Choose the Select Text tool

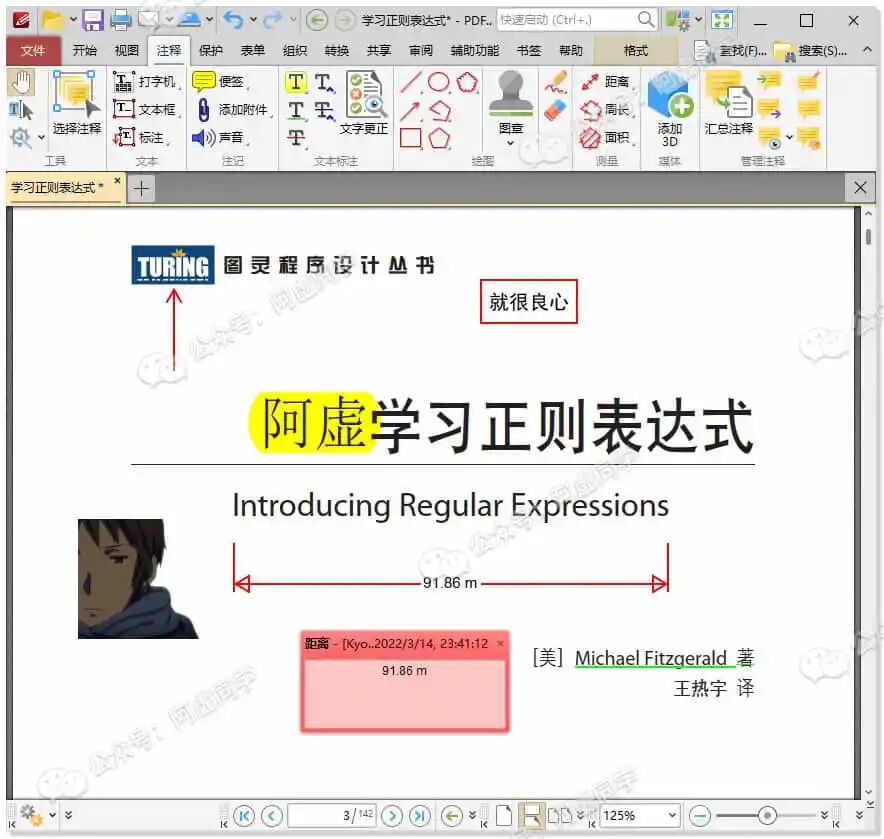(21, 110)
